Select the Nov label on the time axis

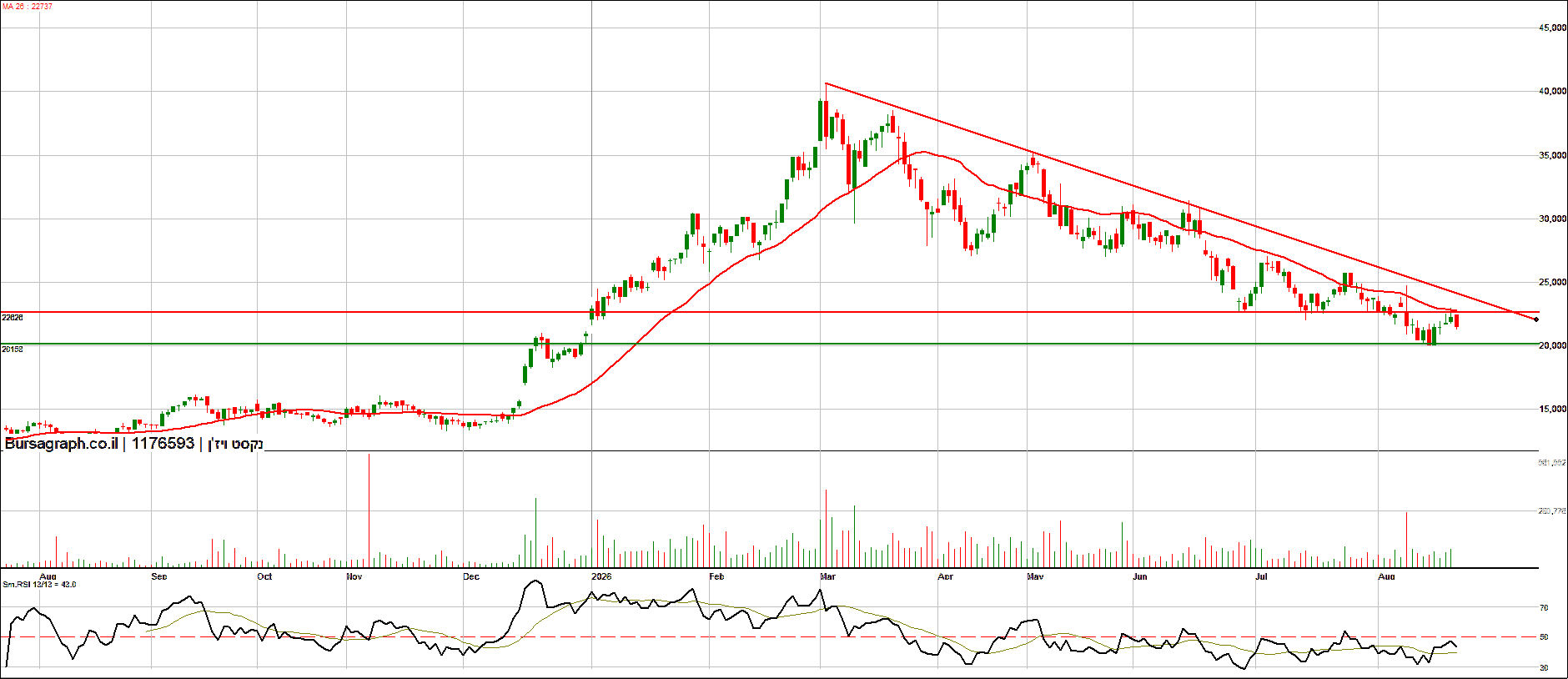pyautogui.click(x=354, y=576)
